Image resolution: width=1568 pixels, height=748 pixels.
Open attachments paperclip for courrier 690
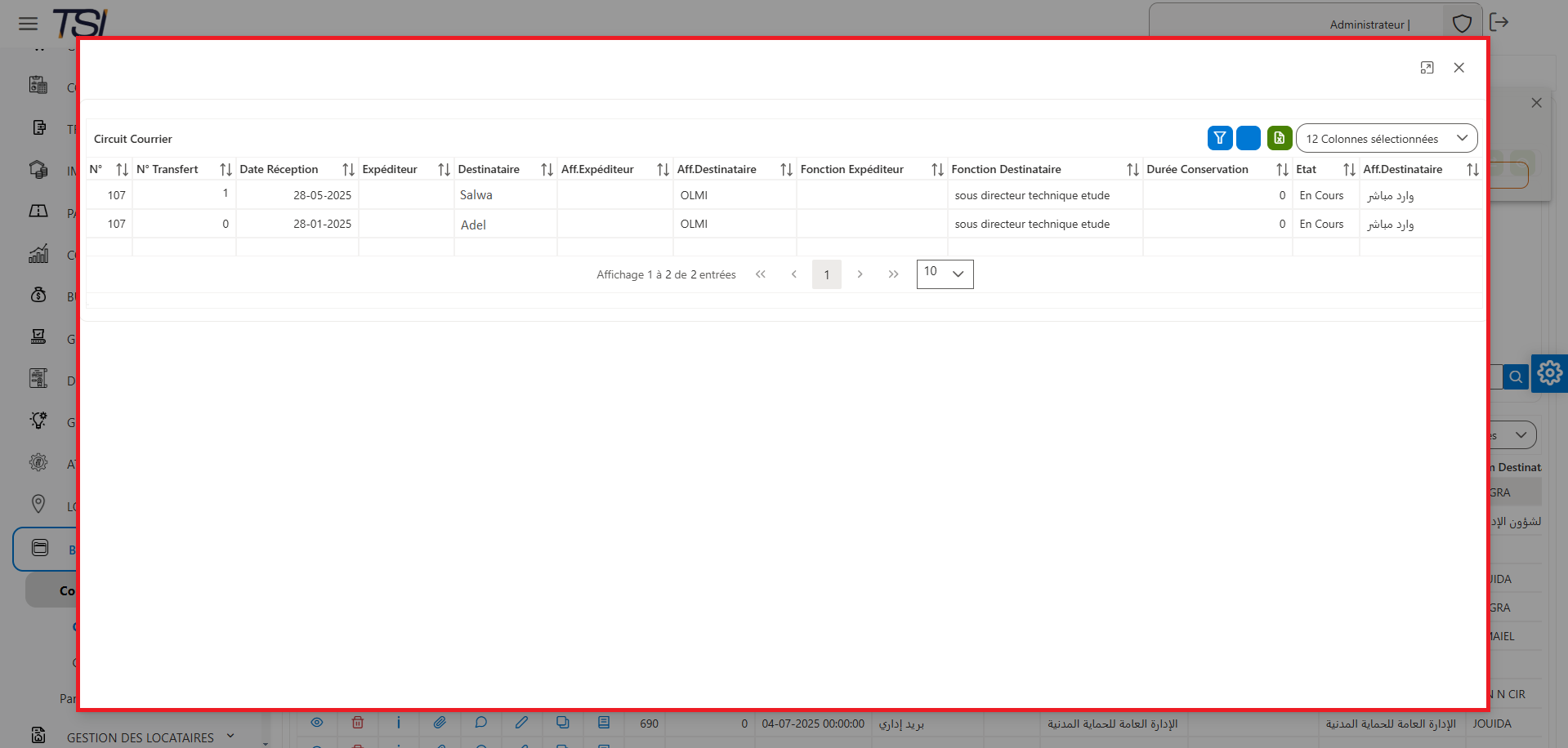click(440, 723)
